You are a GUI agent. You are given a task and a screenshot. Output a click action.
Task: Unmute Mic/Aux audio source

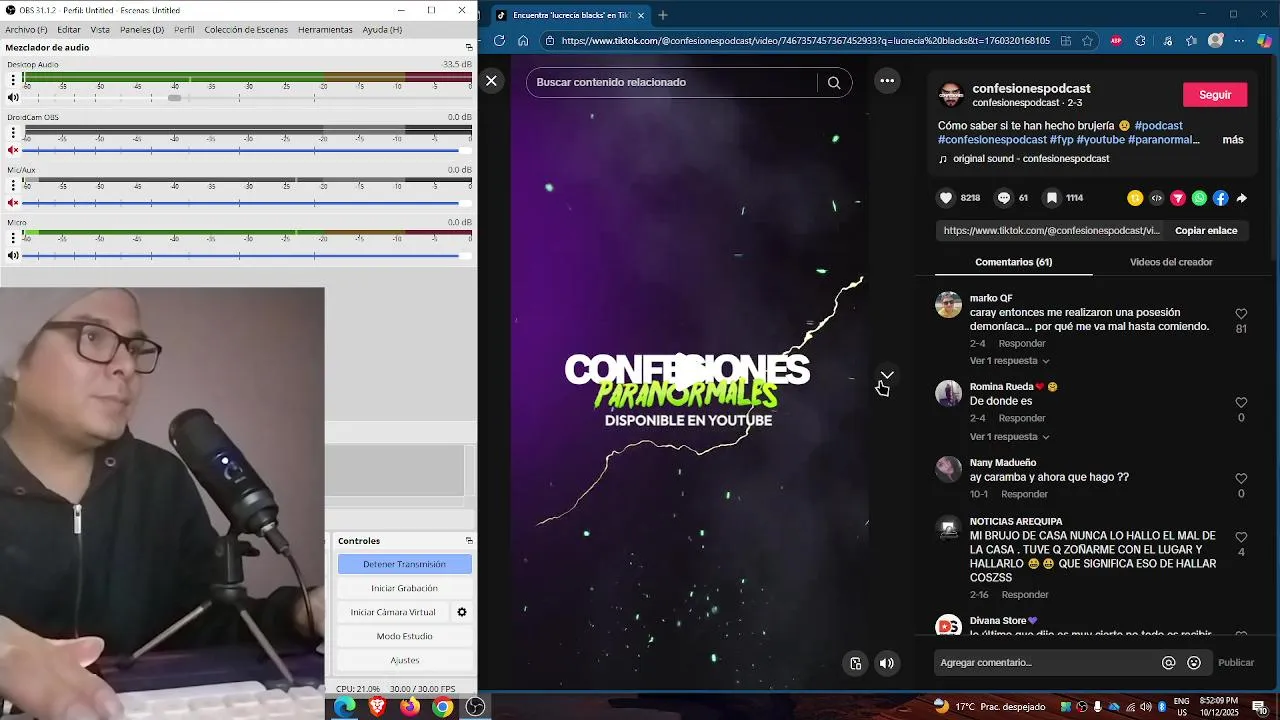tap(13, 203)
